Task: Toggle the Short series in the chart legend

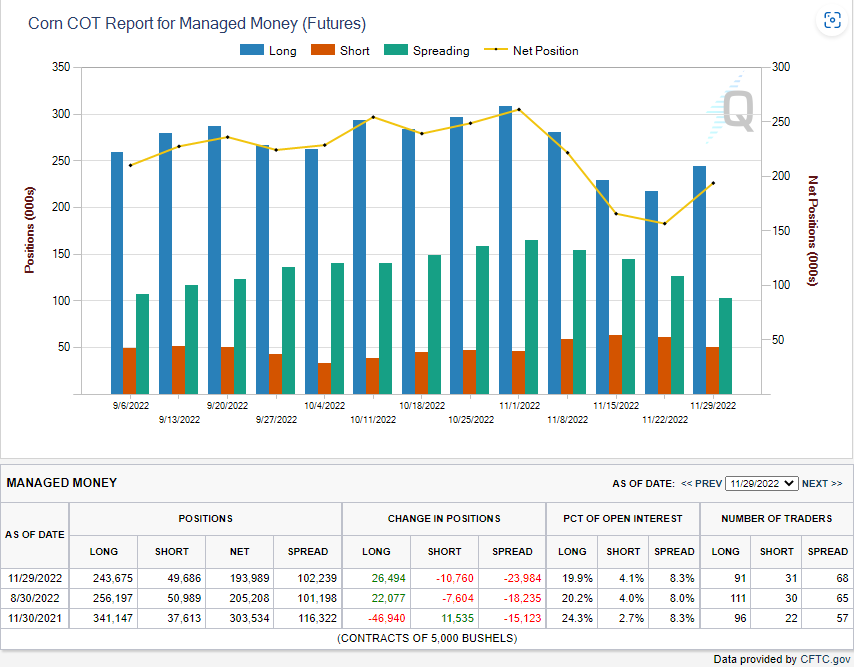Action: point(340,51)
